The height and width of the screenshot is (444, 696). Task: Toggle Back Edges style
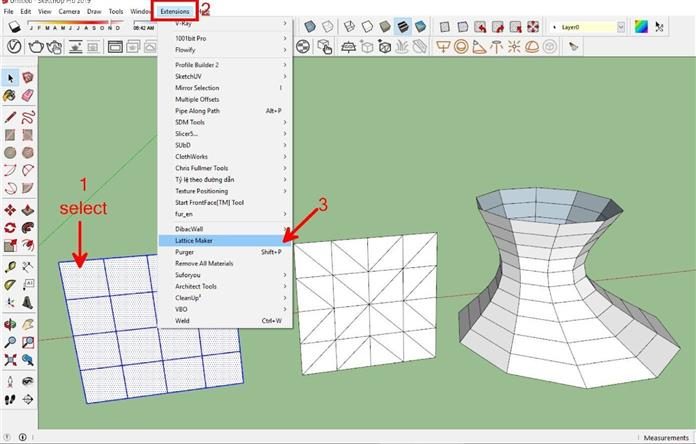click(x=328, y=27)
